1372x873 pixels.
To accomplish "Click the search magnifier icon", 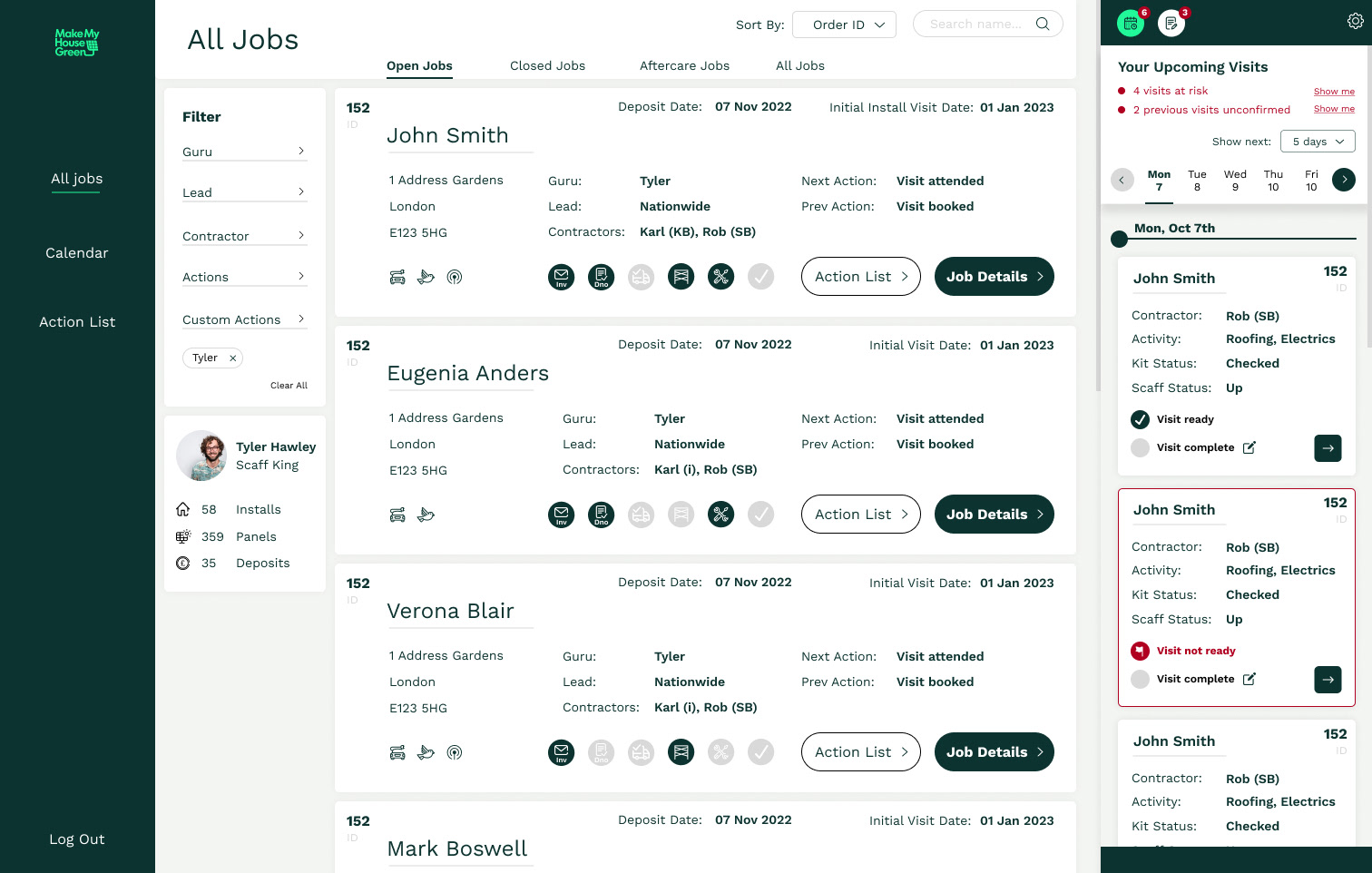I will tap(1043, 25).
